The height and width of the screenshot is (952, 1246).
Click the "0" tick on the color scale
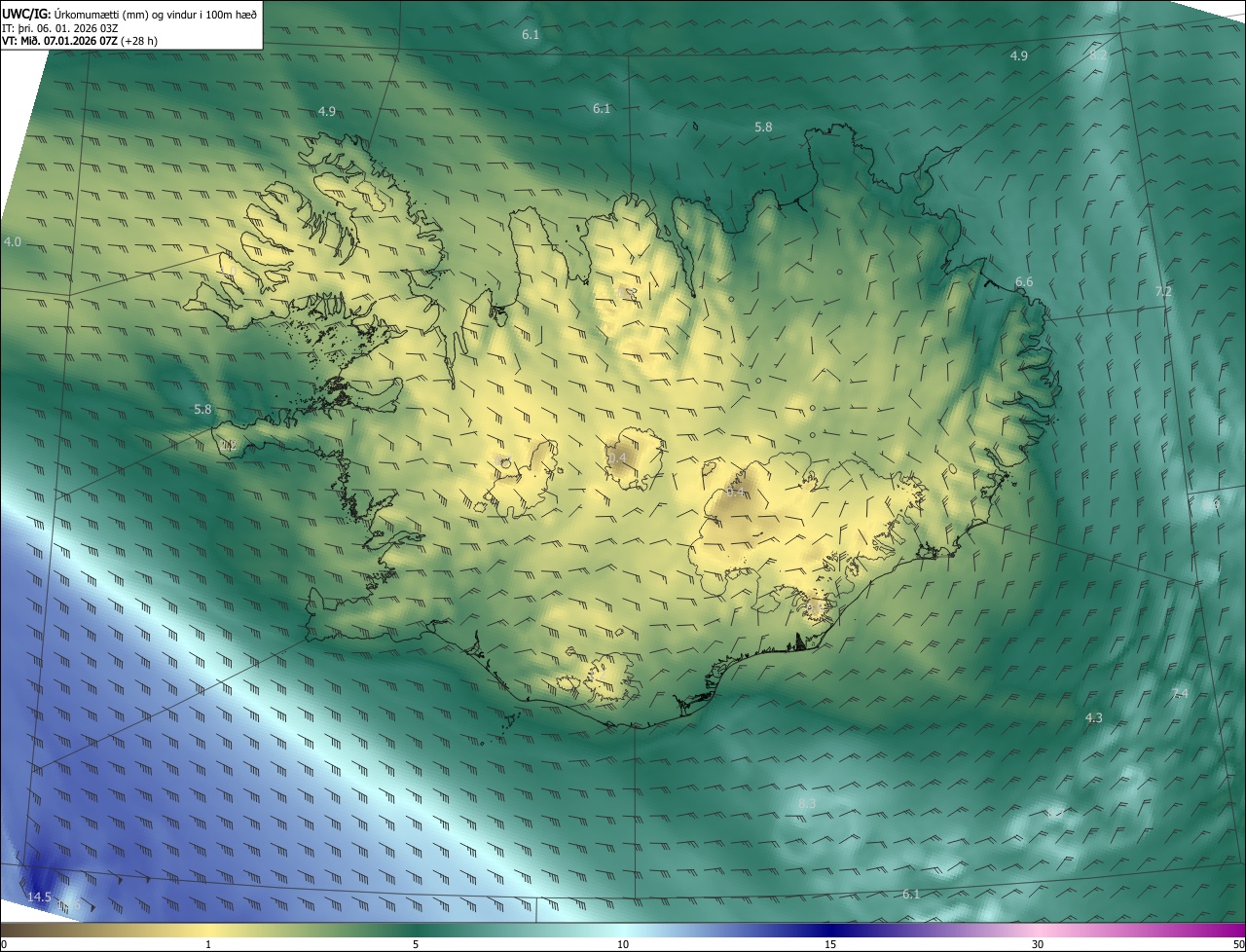point(3,944)
